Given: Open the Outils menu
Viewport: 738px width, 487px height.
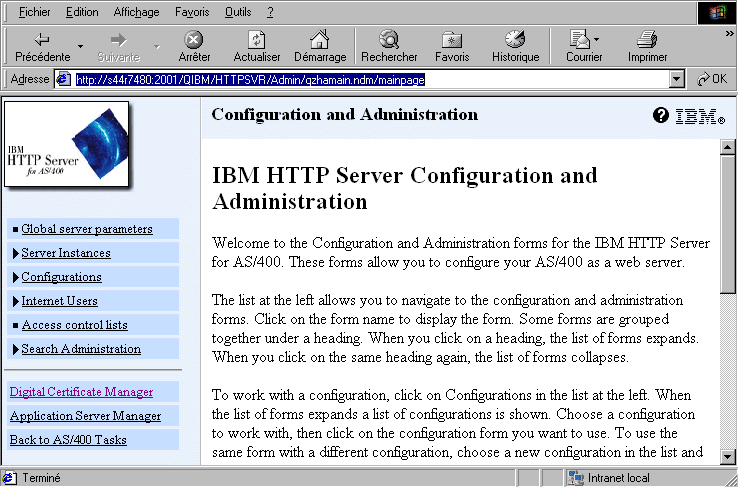Looking at the screenshot, I should tap(238, 12).
